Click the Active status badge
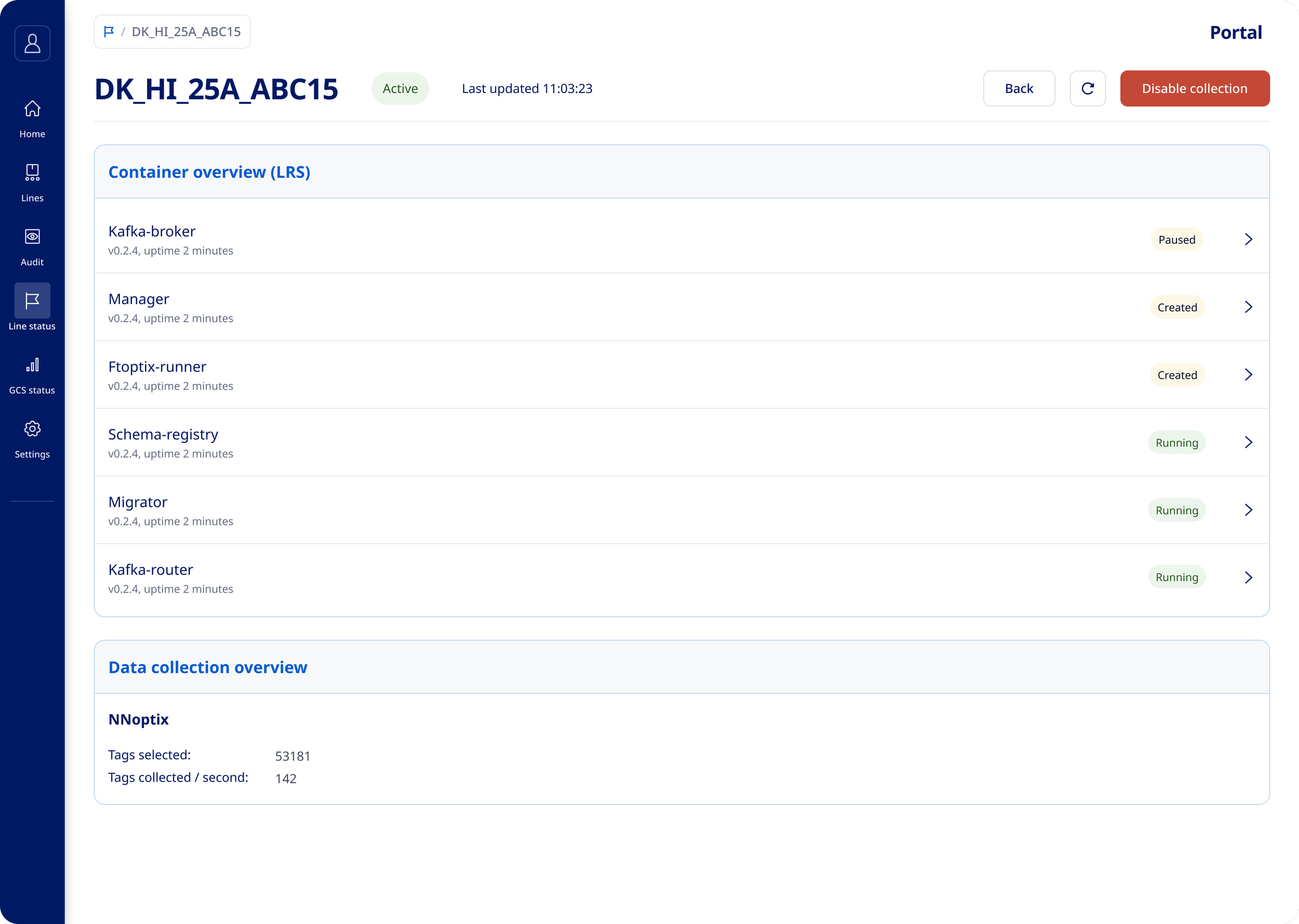This screenshot has width=1299, height=924. [x=400, y=88]
